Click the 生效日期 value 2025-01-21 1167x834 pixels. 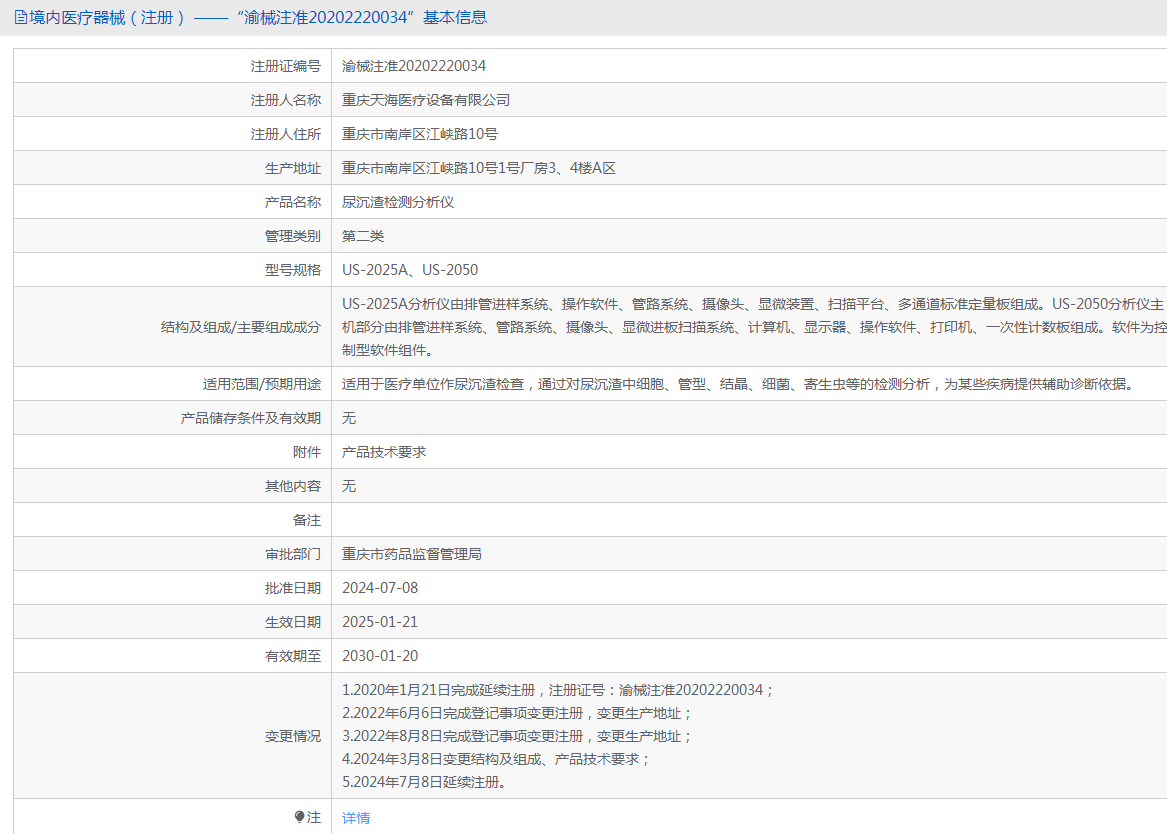pyautogui.click(x=380, y=622)
